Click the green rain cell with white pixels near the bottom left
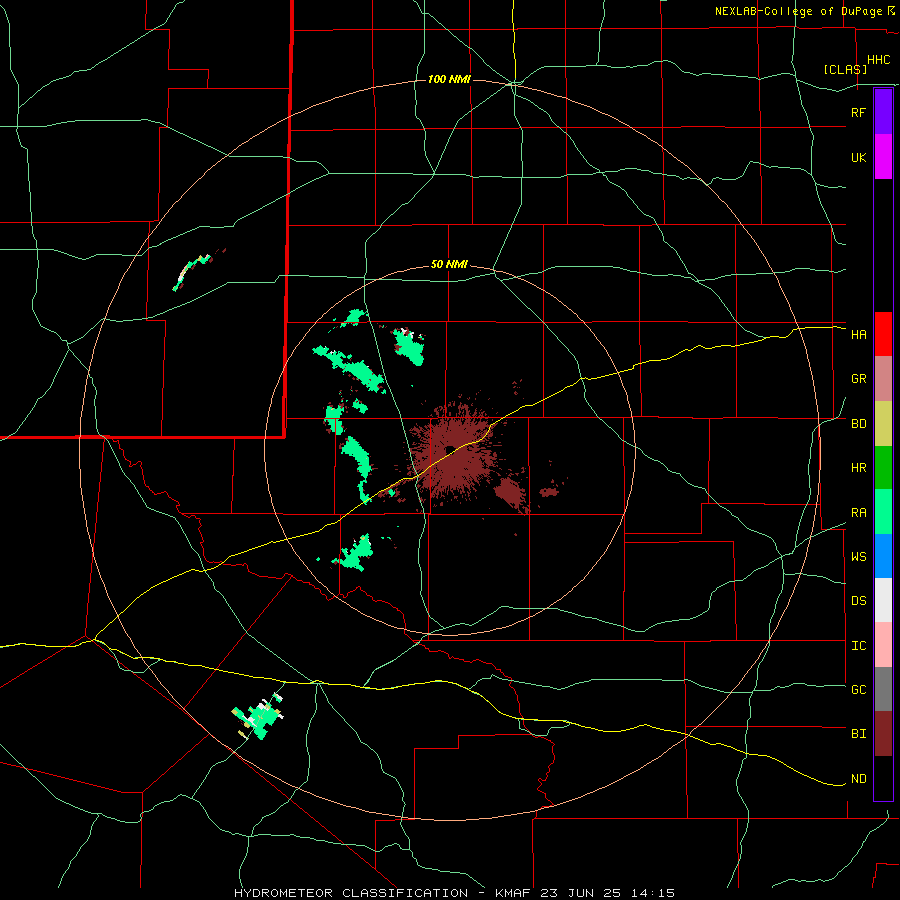 259,716
